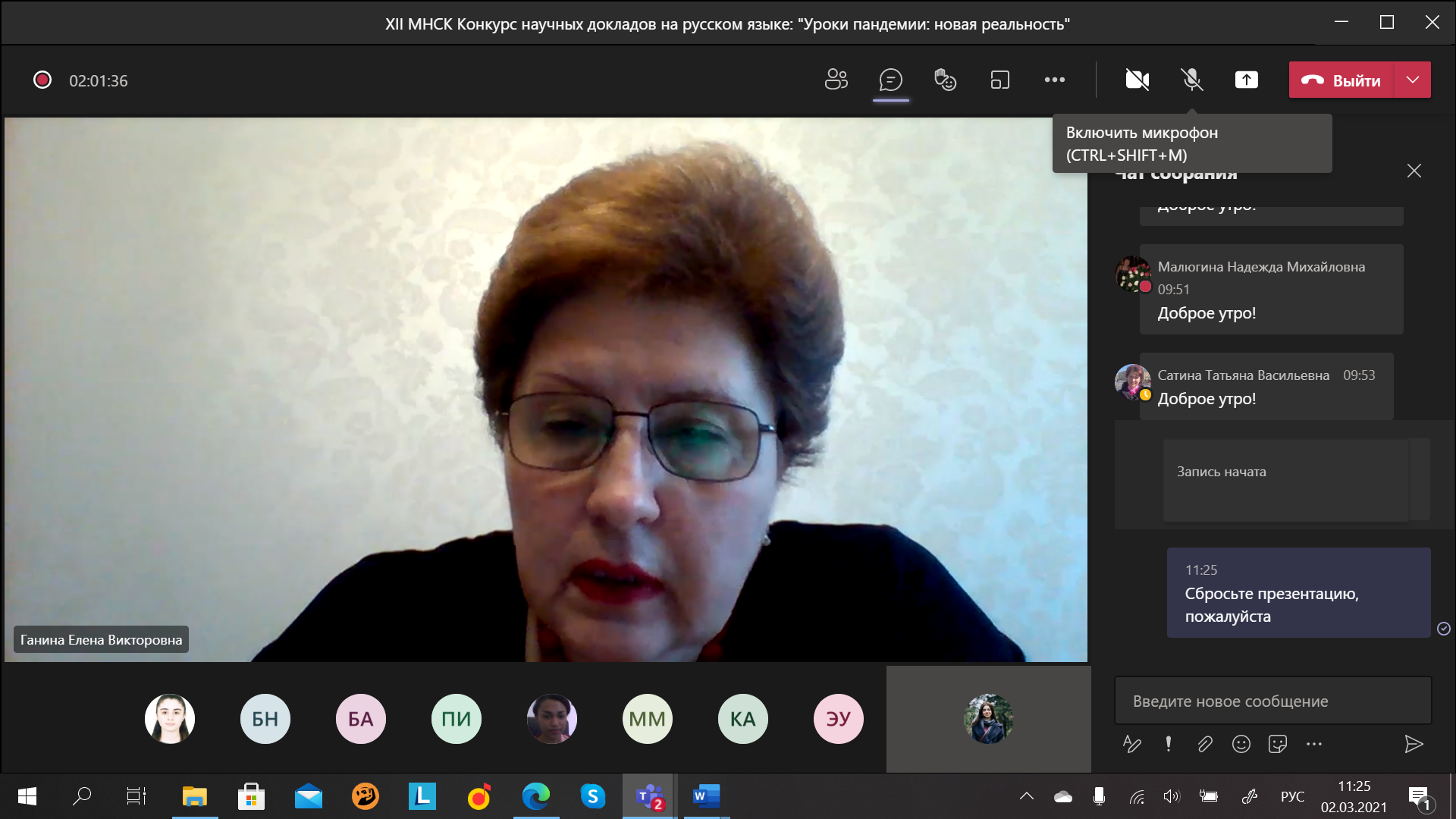This screenshot has width=1456, height=819.
Task: Toggle the meeting chat panel
Action: click(x=890, y=80)
